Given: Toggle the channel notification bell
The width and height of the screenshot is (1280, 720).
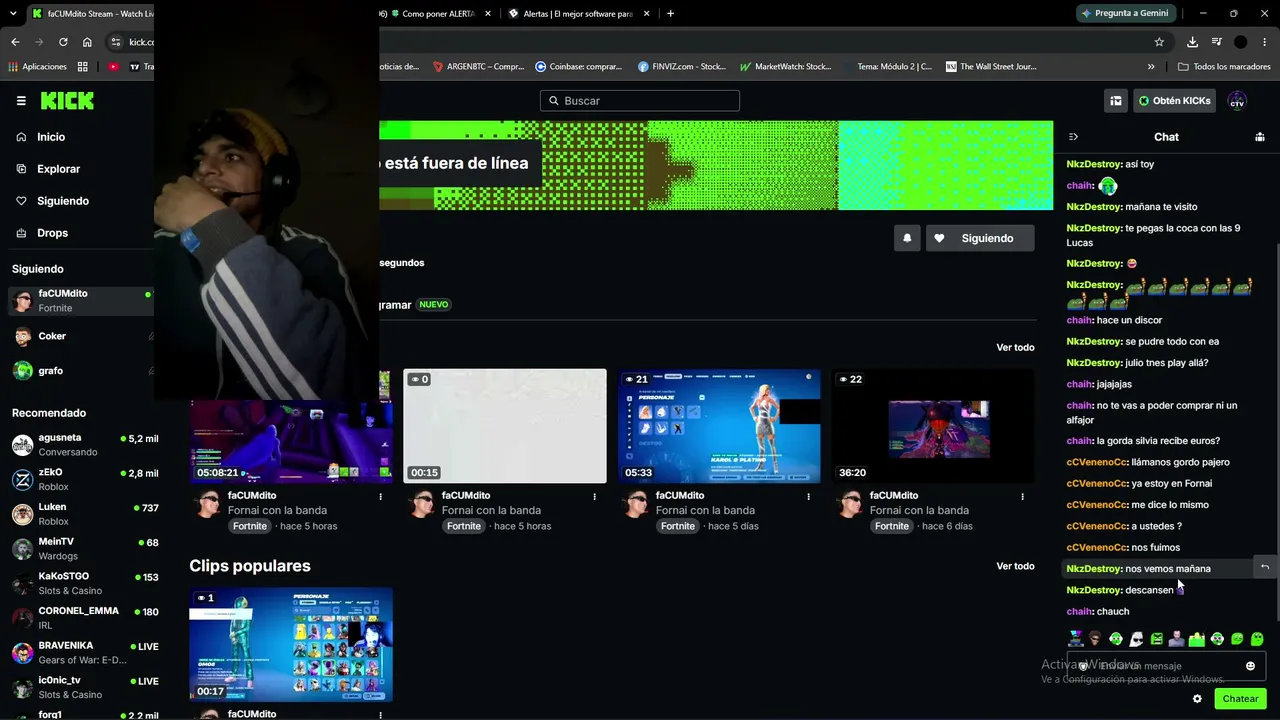Looking at the screenshot, I should click(x=907, y=238).
